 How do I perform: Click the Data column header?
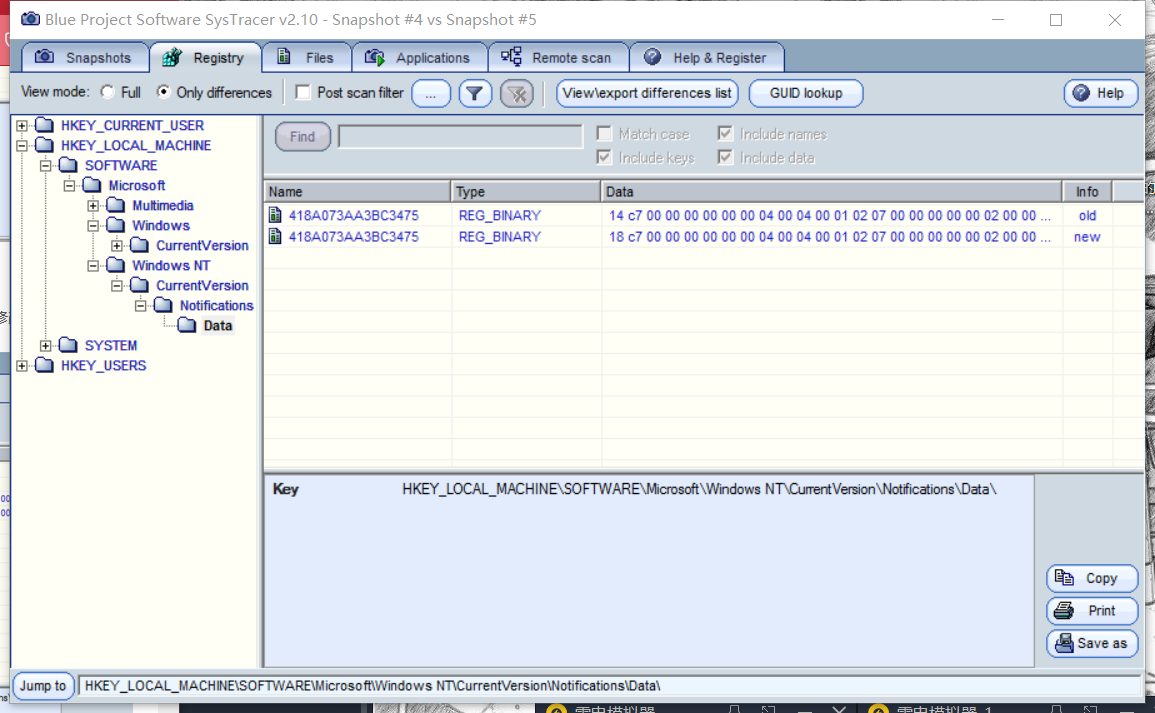832,192
